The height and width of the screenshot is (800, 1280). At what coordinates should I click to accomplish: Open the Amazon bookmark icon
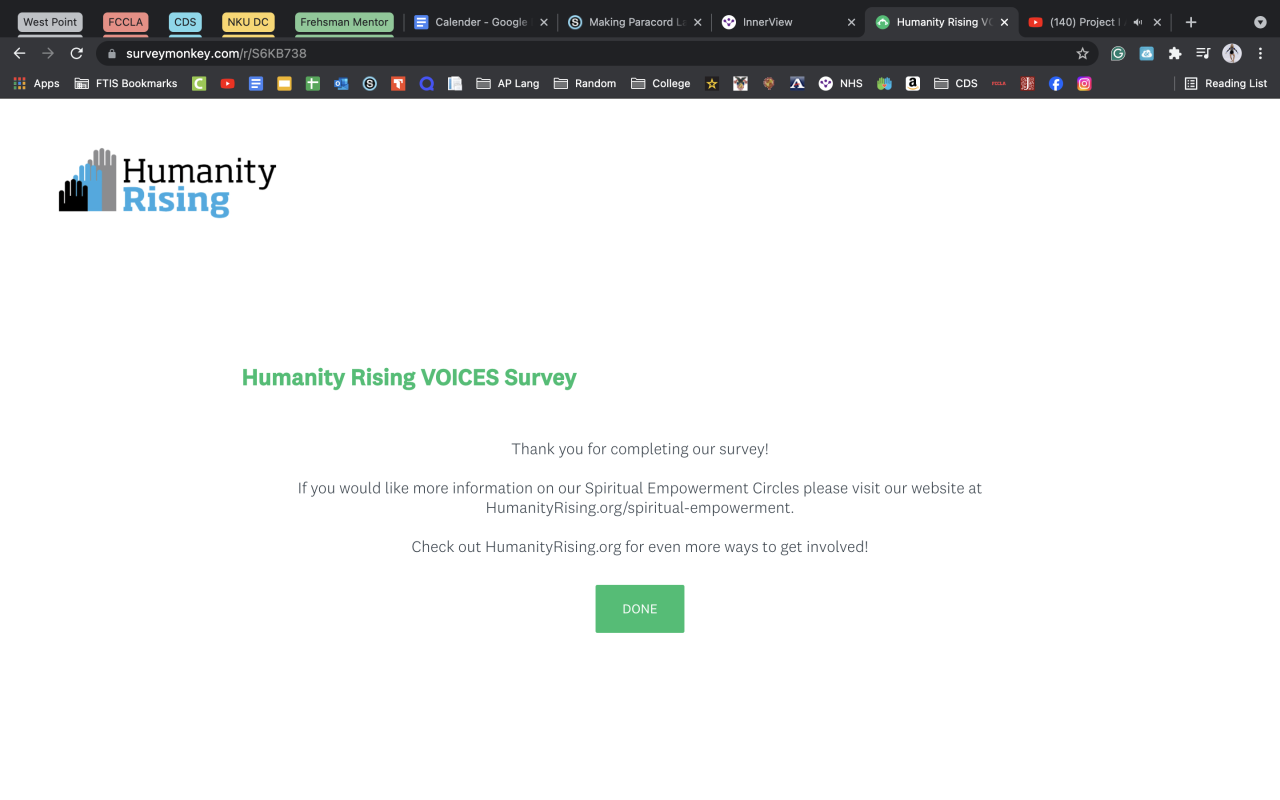tap(912, 84)
